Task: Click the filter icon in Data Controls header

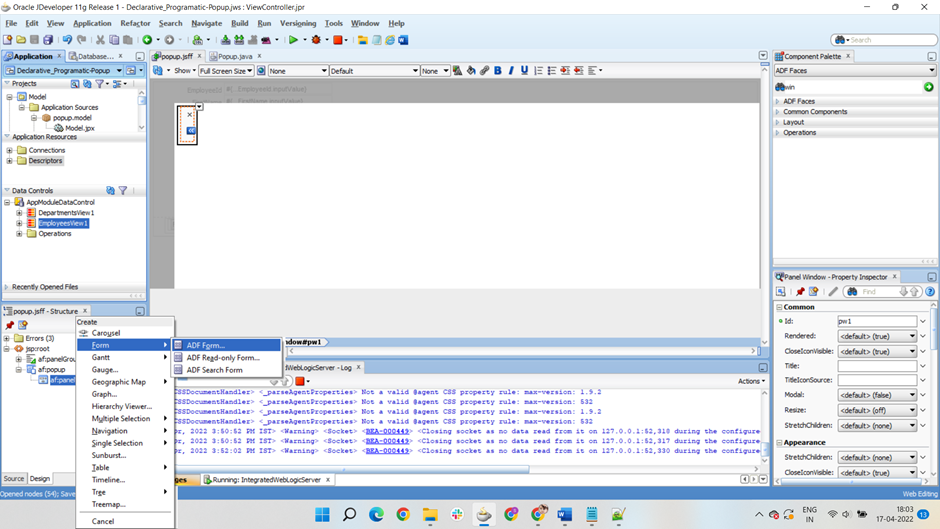Action: [123, 190]
